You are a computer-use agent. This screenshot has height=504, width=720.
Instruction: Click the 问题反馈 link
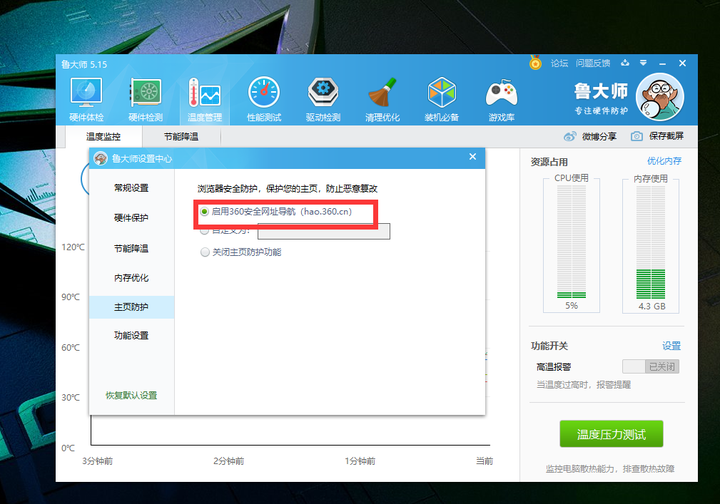point(593,63)
